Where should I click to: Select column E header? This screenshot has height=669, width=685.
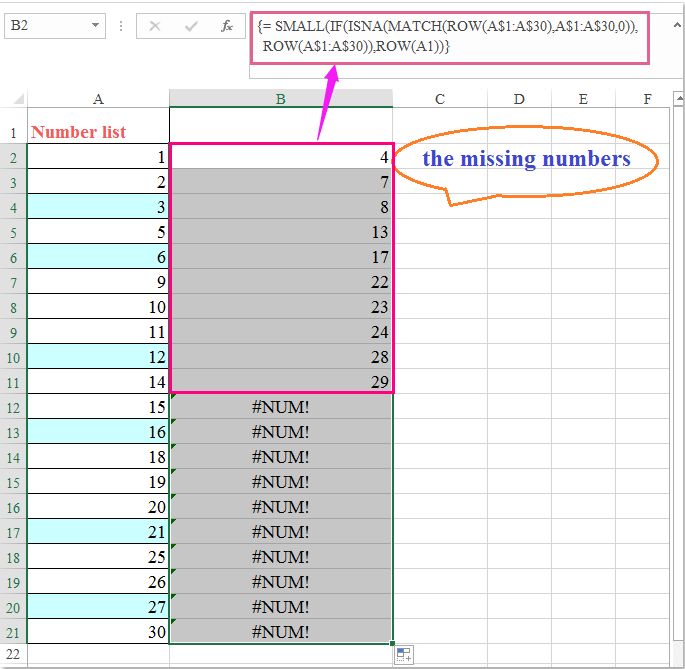point(583,98)
